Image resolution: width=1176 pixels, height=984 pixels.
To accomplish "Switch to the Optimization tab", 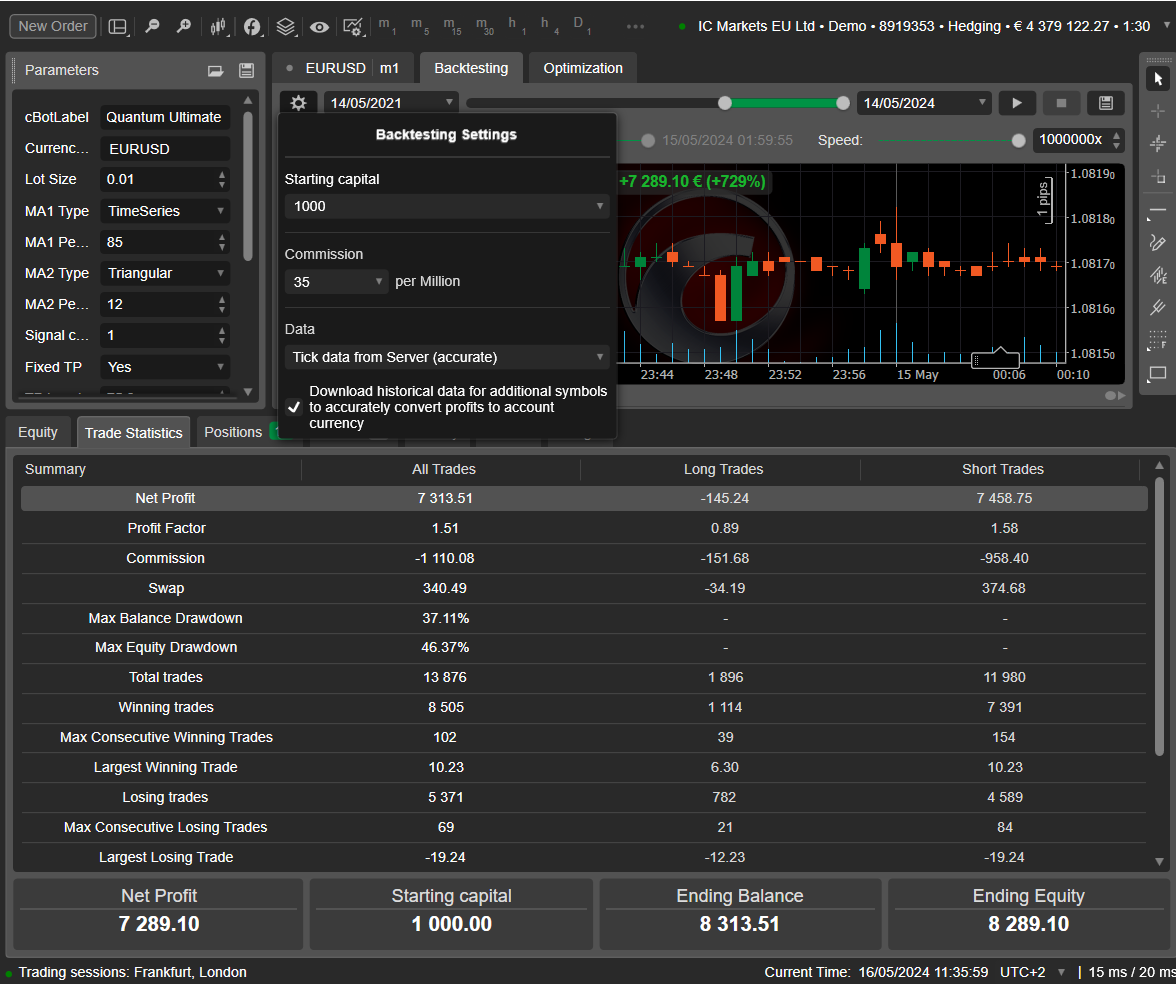I will point(583,68).
